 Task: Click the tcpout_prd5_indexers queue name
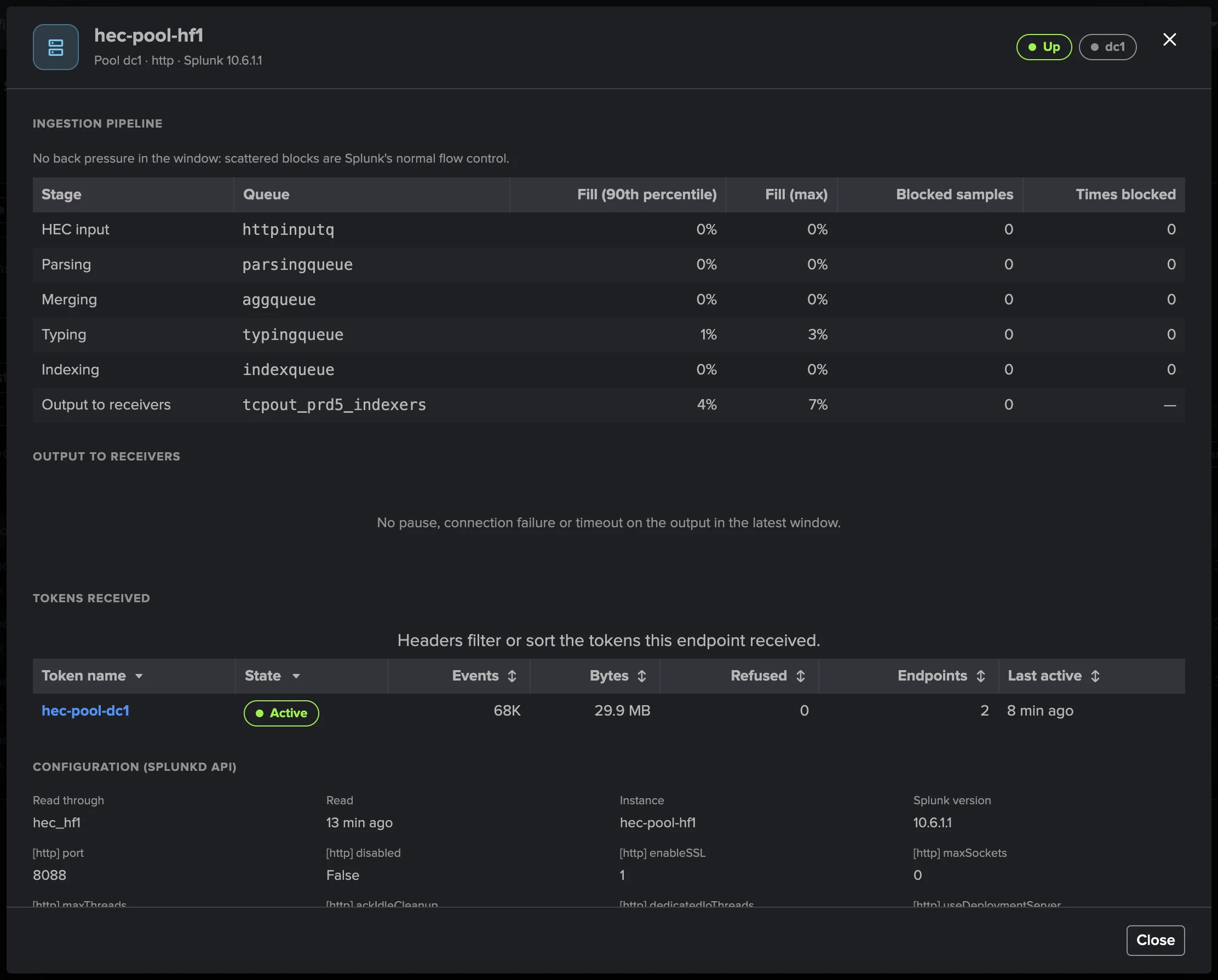tap(335, 405)
